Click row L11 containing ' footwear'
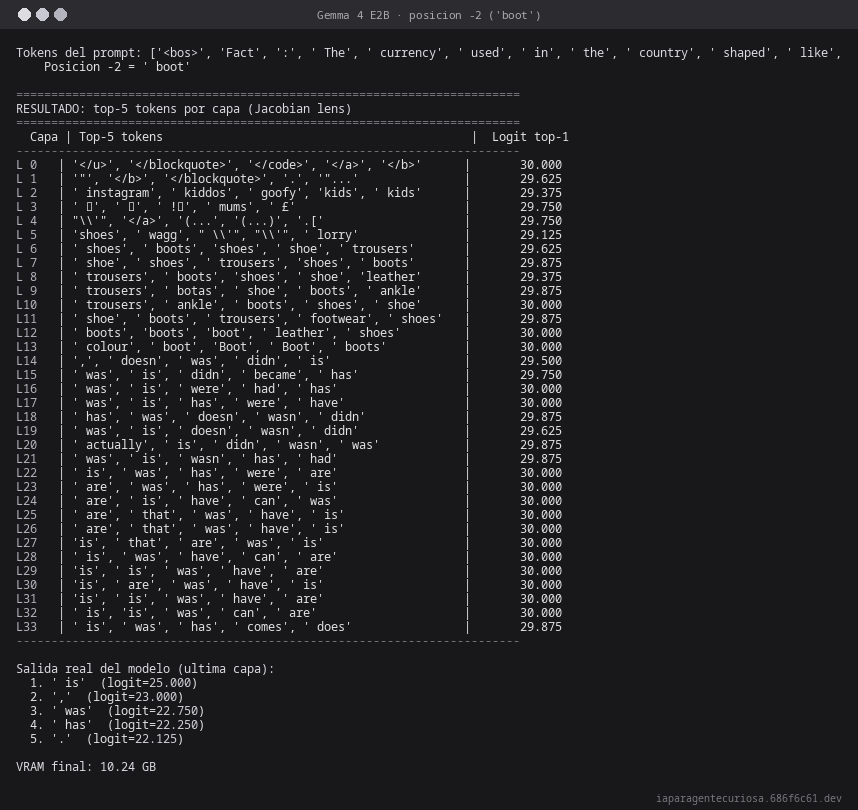 pyautogui.click(x=289, y=319)
